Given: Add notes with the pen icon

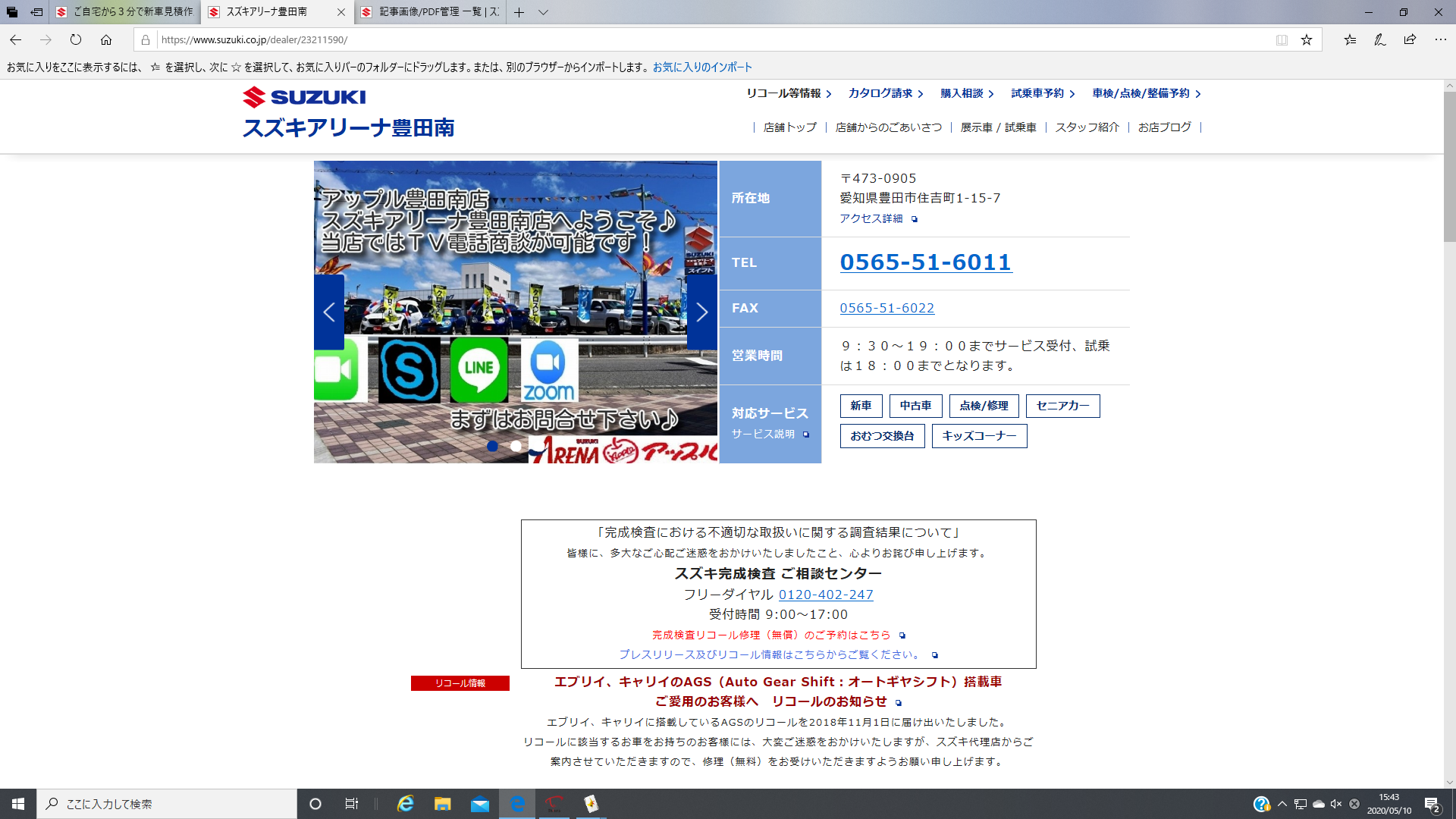Looking at the screenshot, I should tap(1380, 39).
